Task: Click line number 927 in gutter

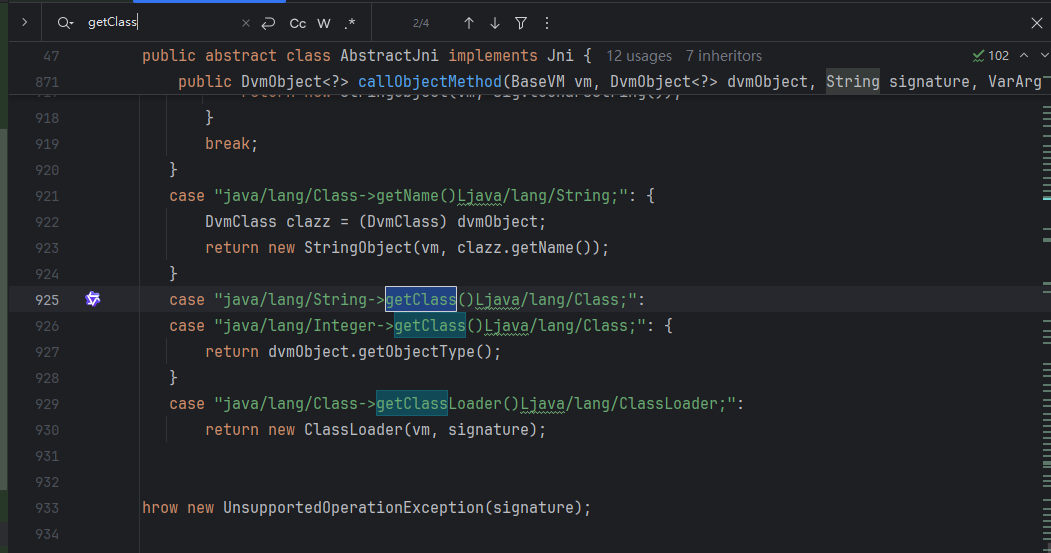Action: pyautogui.click(x=46, y=351)
